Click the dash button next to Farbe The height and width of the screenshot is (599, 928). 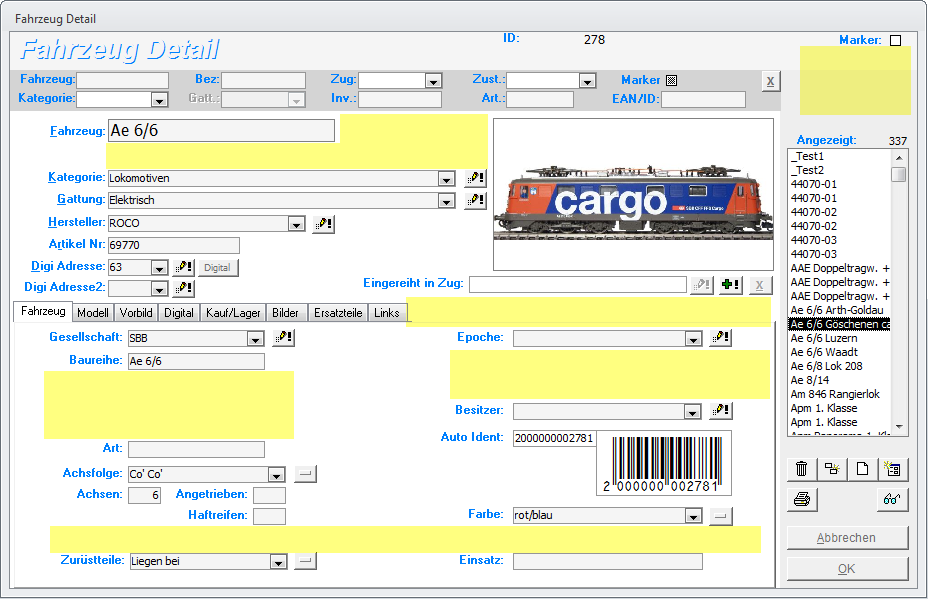coord(721,516)
